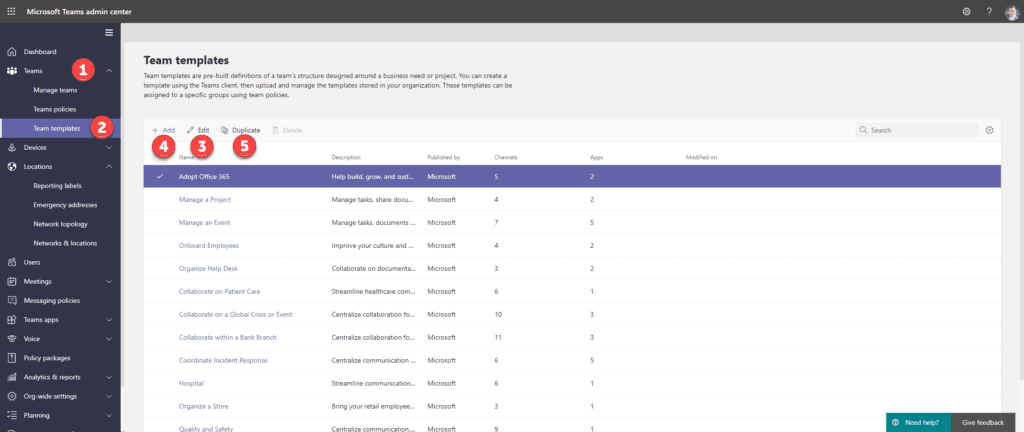Collapse the Locations section chevron
This screenshot has width=1024, height=432.
click(109, 166)
